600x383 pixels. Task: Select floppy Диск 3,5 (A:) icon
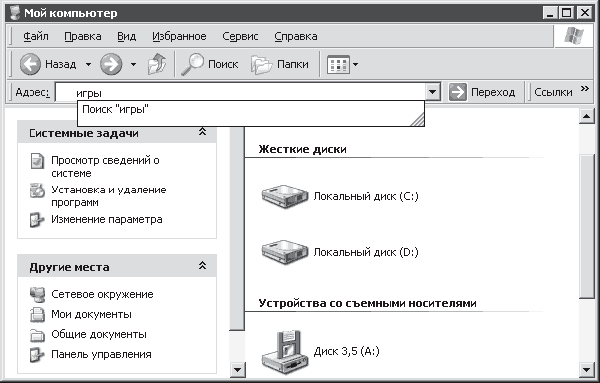[x=285, y=353]
